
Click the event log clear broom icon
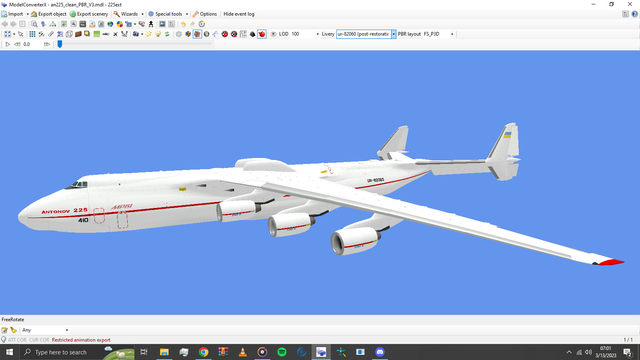[13, 330]
